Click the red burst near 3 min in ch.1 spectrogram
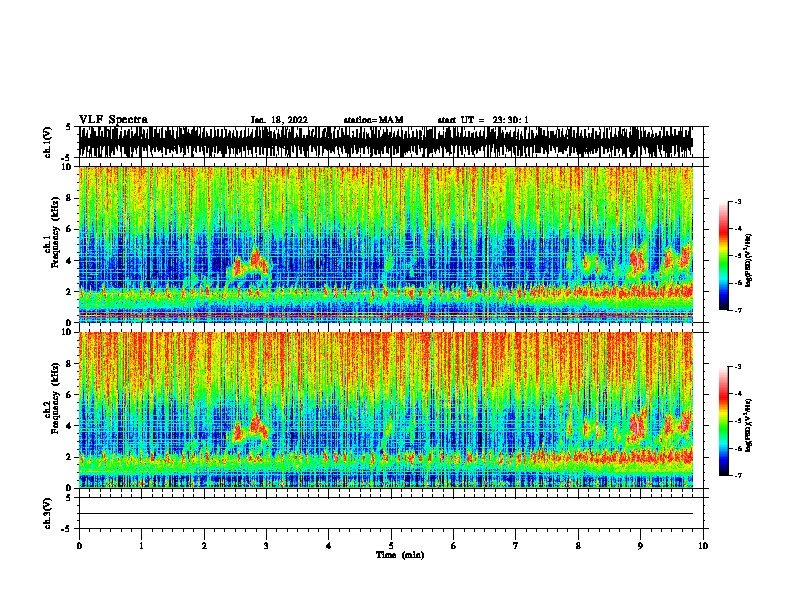This screenshot has height=612, width=792. pos(251,264)
